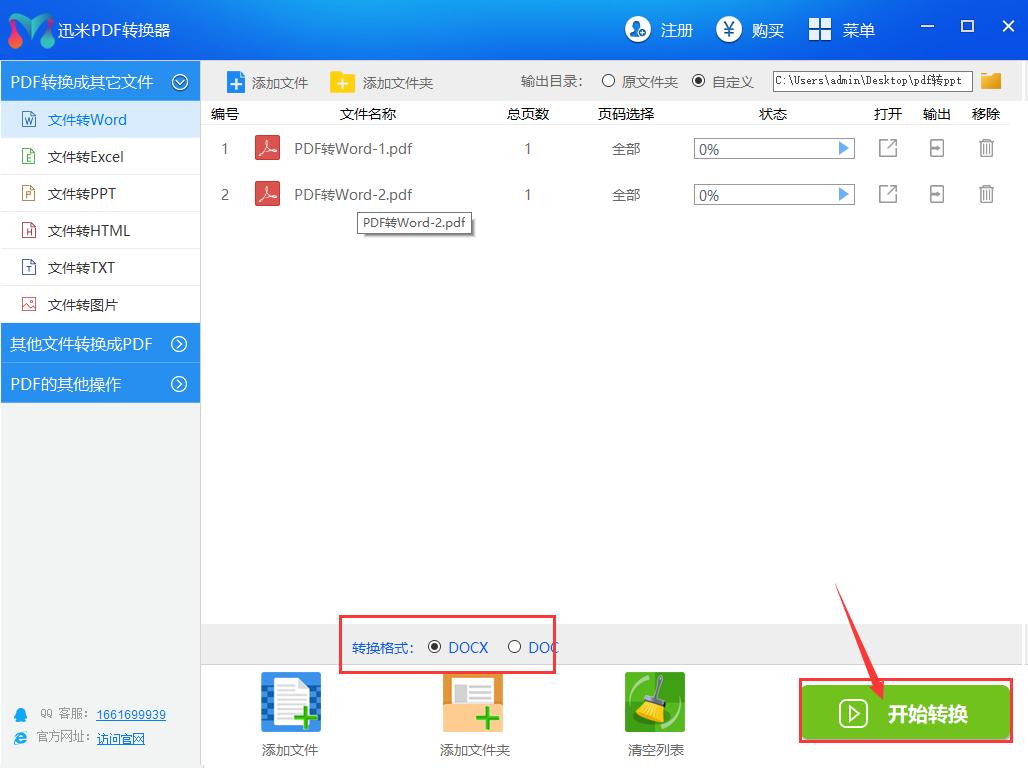1028x768 pixels.
Task: Select DOC as the conversion format
Action: pos(515,647)
